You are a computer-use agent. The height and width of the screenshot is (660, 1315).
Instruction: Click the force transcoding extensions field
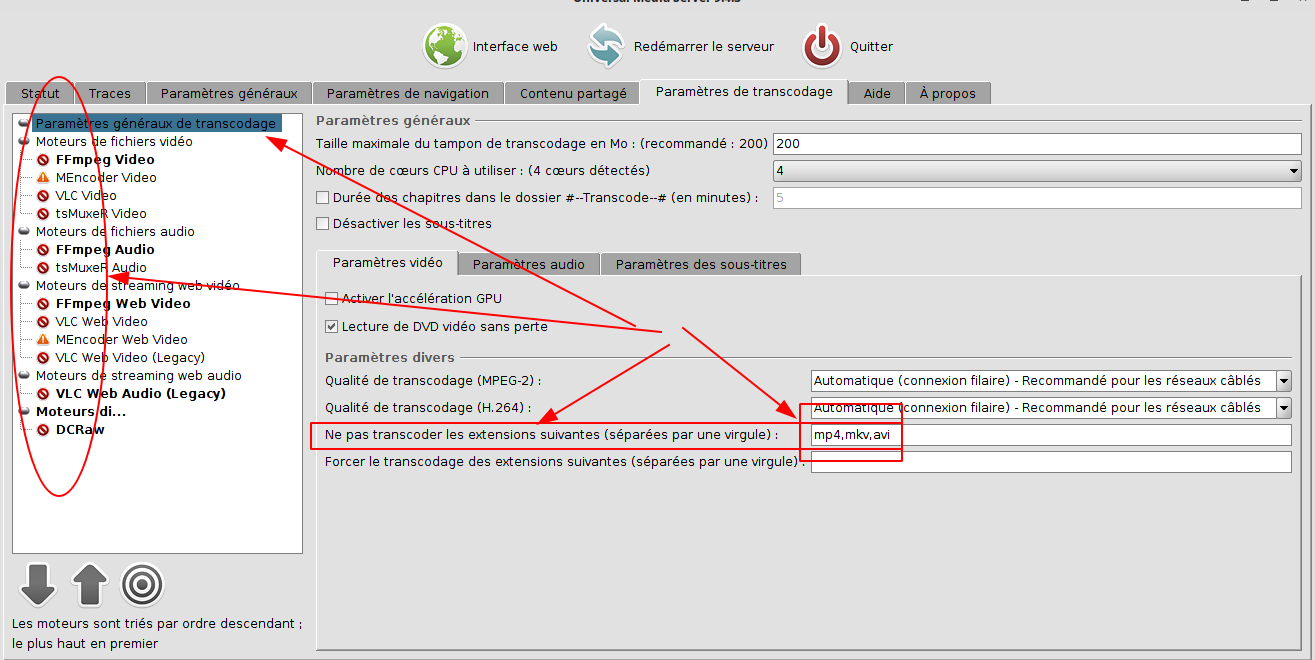1050,462
